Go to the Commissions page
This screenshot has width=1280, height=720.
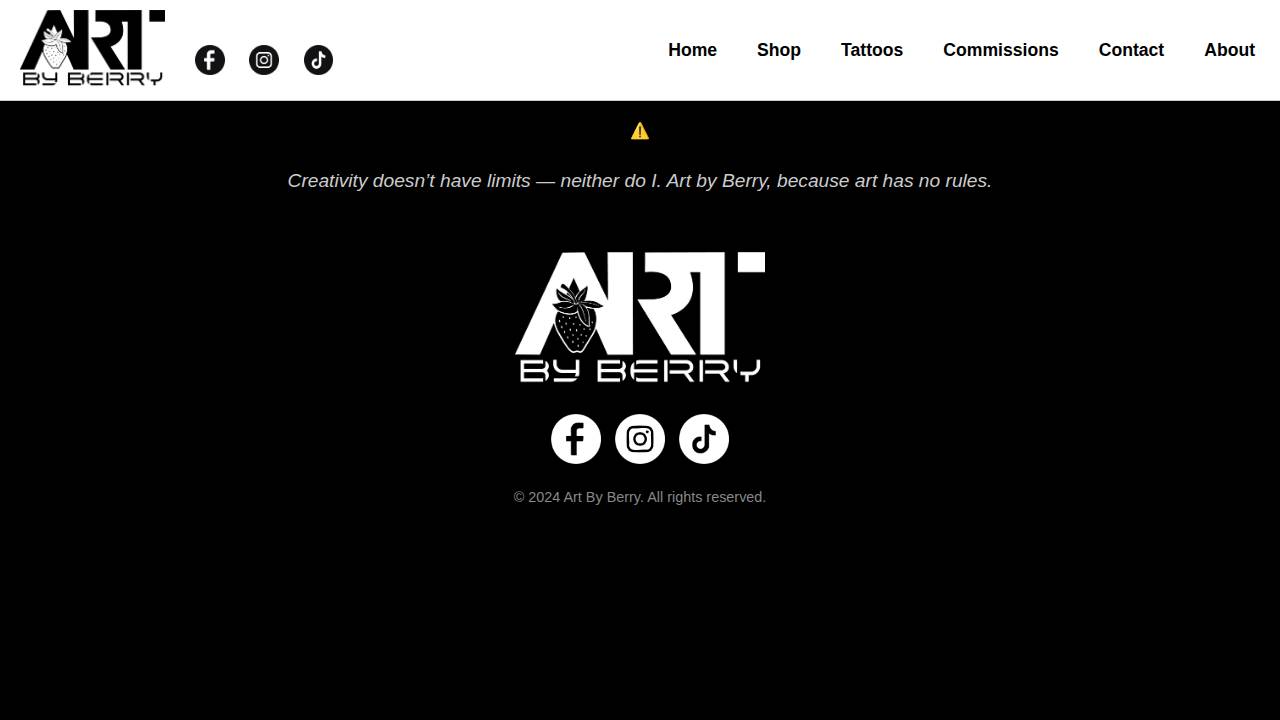click(x=1000, y=50)
